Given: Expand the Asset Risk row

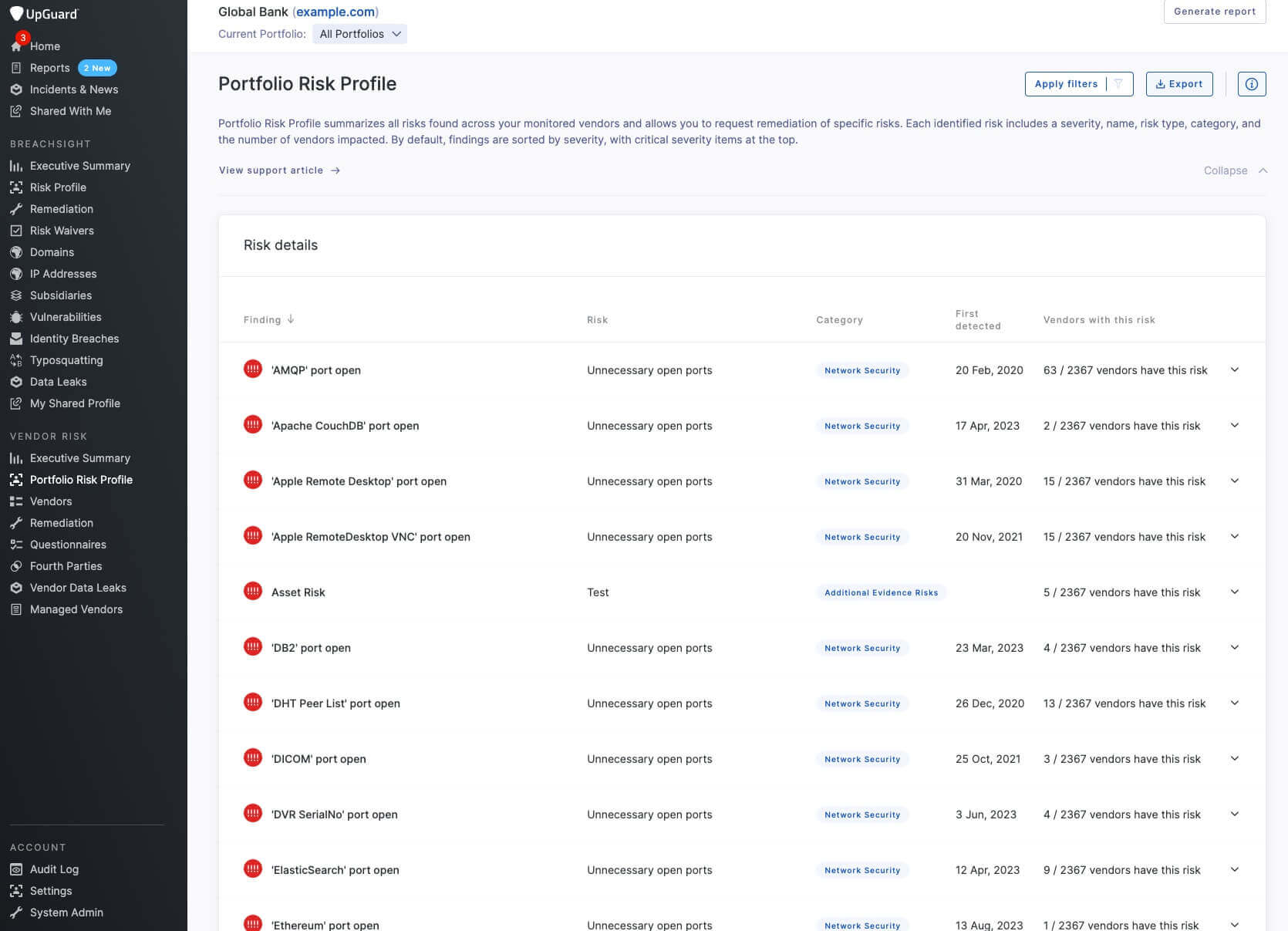Looking at the screenshot, I should (1235, 592).
